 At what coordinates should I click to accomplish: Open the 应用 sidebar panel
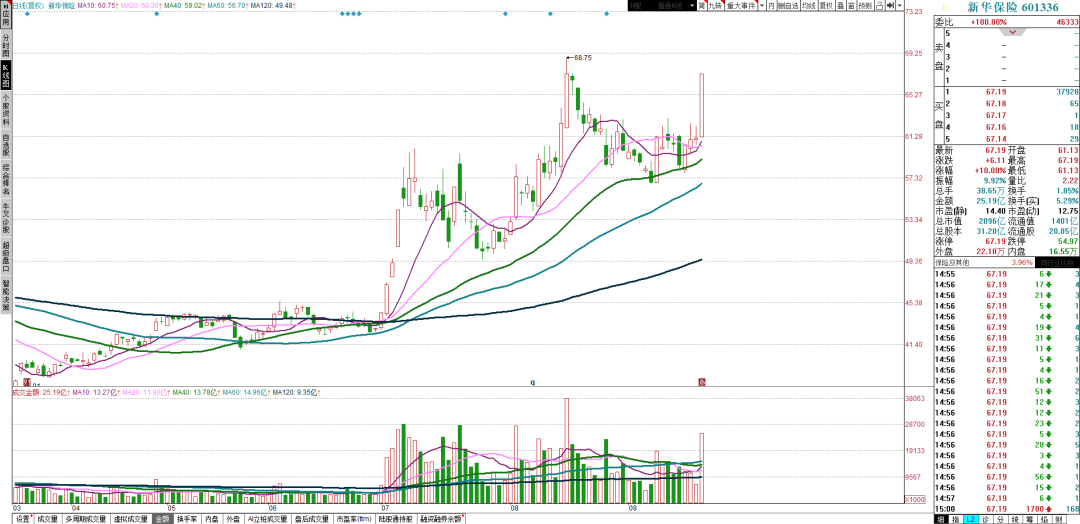coord(6,13)
